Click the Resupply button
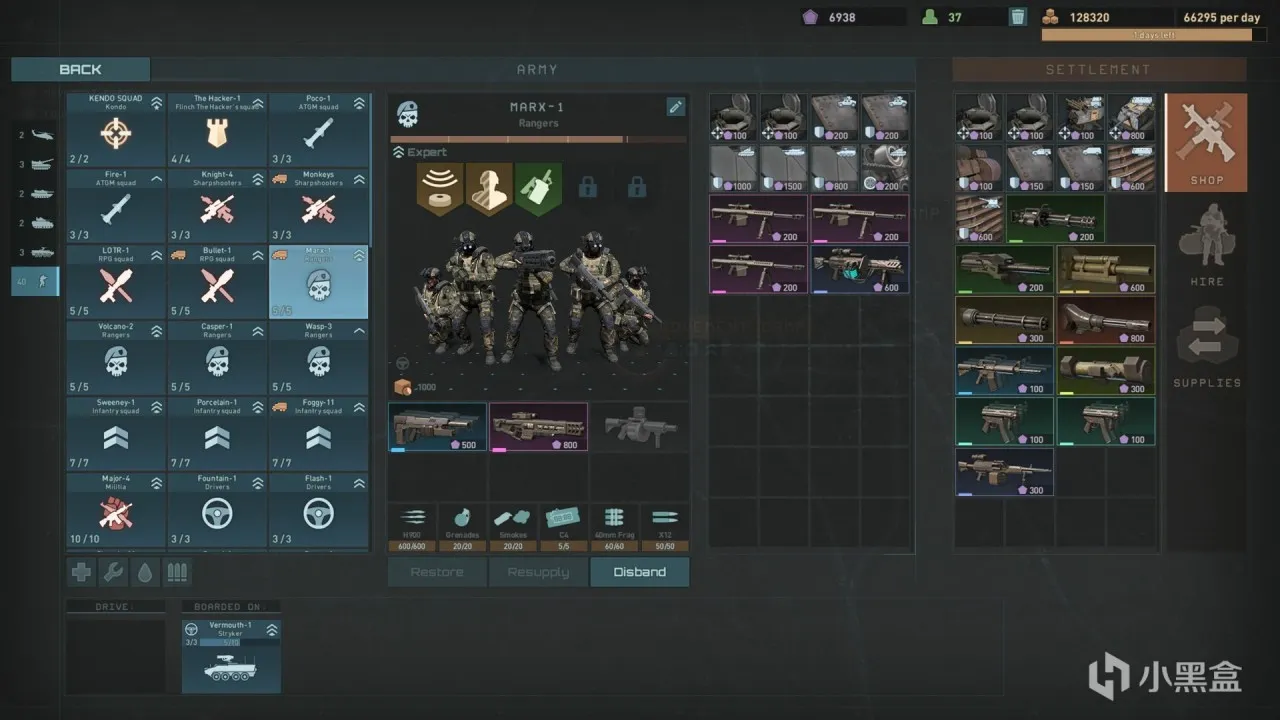1280x720 pixels. click(538, 572)
